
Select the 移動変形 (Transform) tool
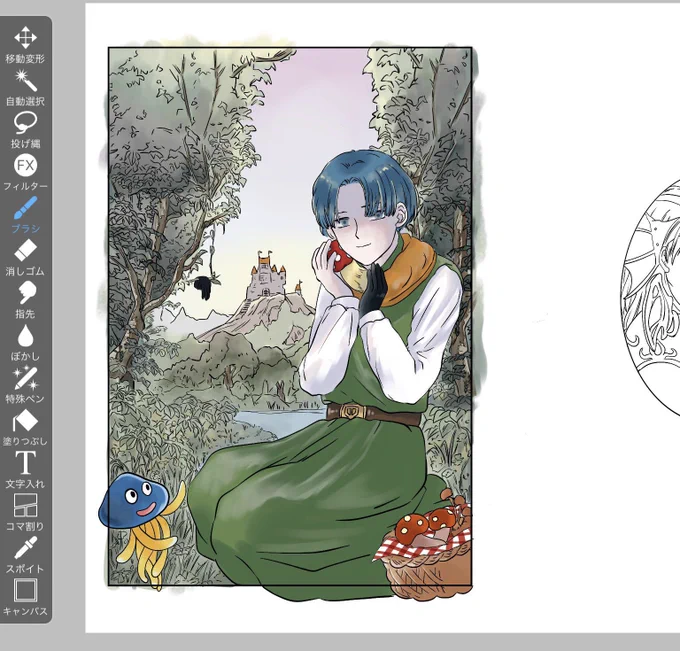tap(25, 45)
